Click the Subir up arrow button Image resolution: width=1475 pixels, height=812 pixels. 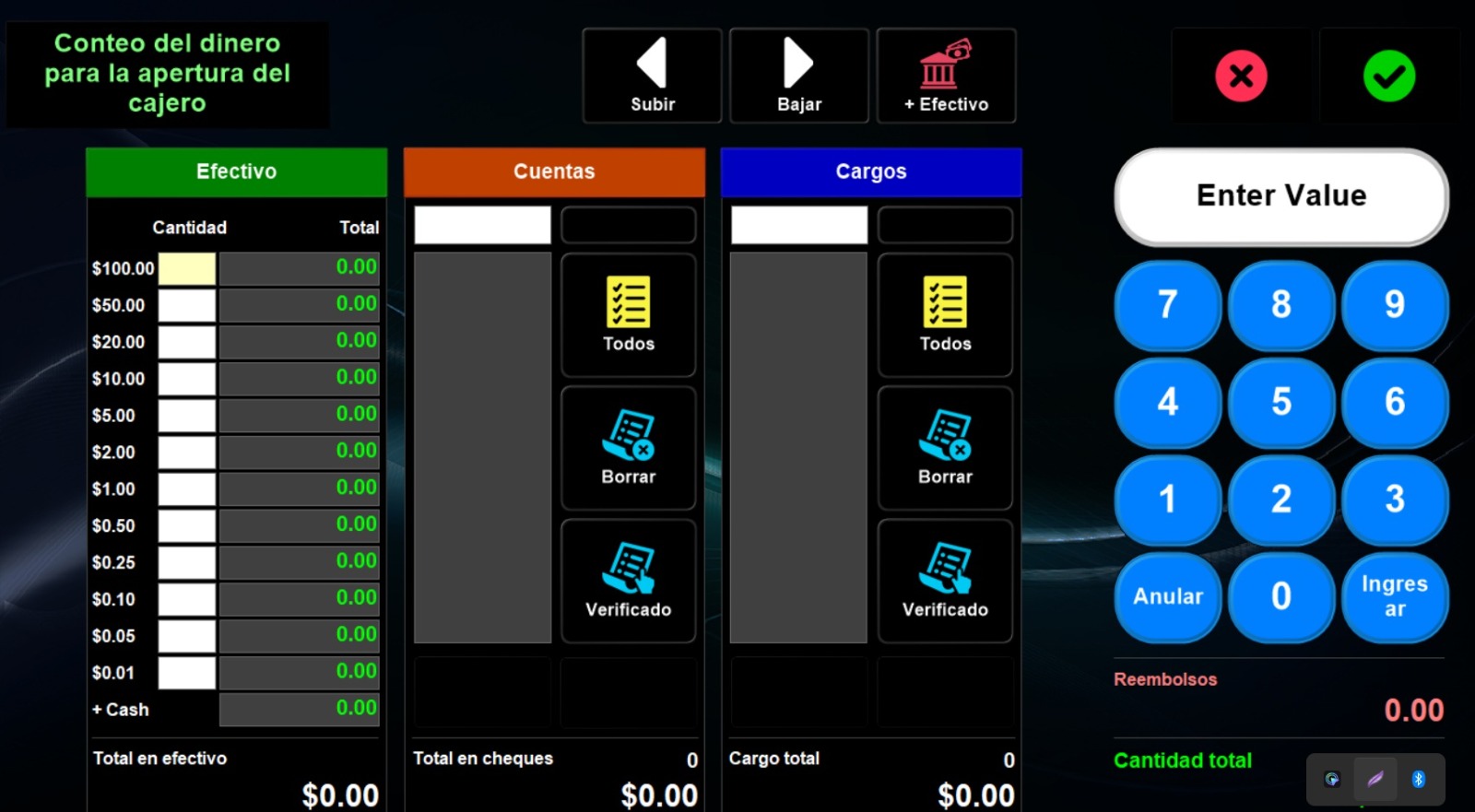[652, 76]
